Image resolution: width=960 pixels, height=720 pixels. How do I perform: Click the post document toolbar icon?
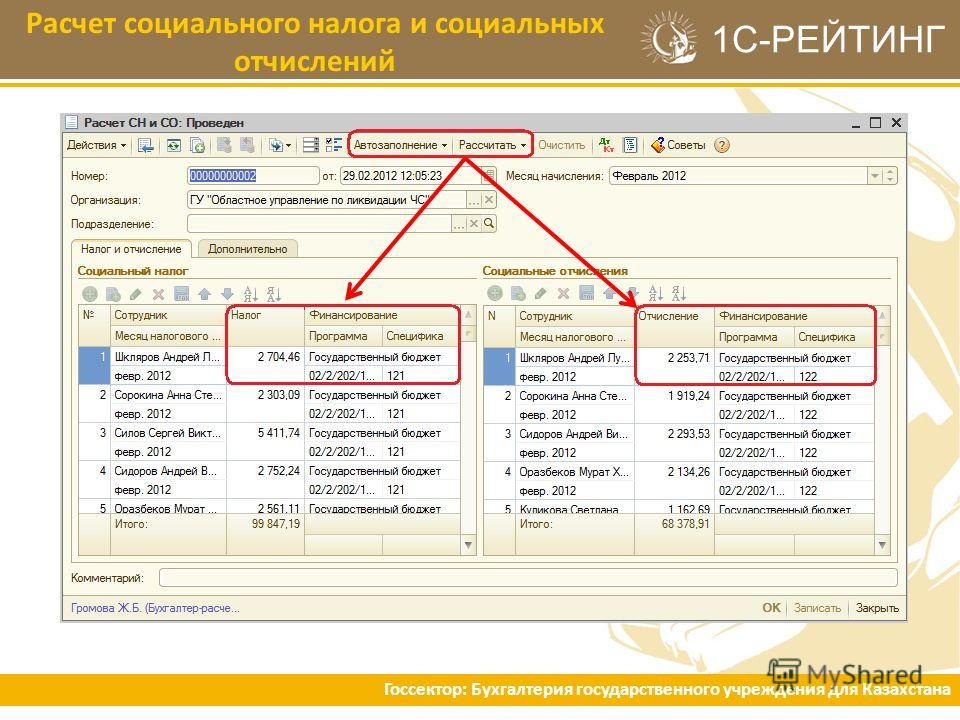click(224, 145)
